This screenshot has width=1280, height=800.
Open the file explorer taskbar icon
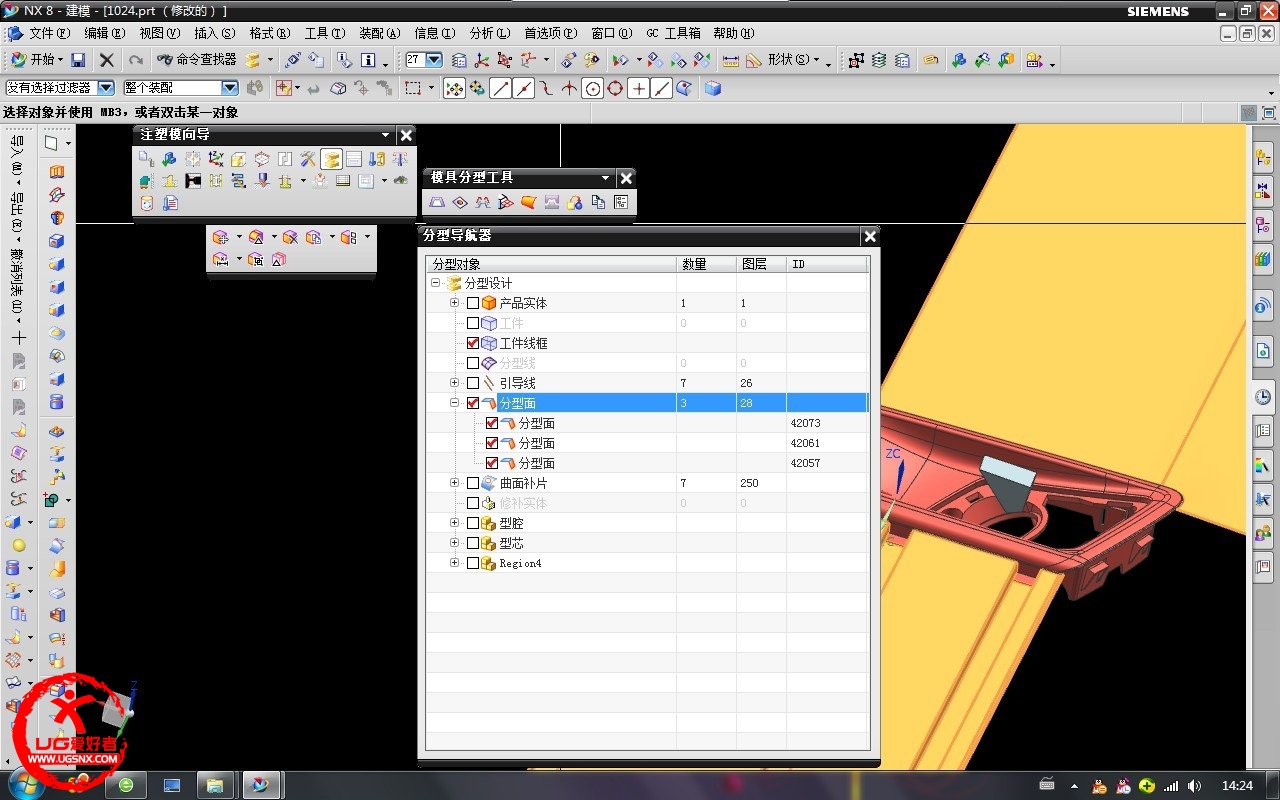pyautogui.click(x=215, y=785)
